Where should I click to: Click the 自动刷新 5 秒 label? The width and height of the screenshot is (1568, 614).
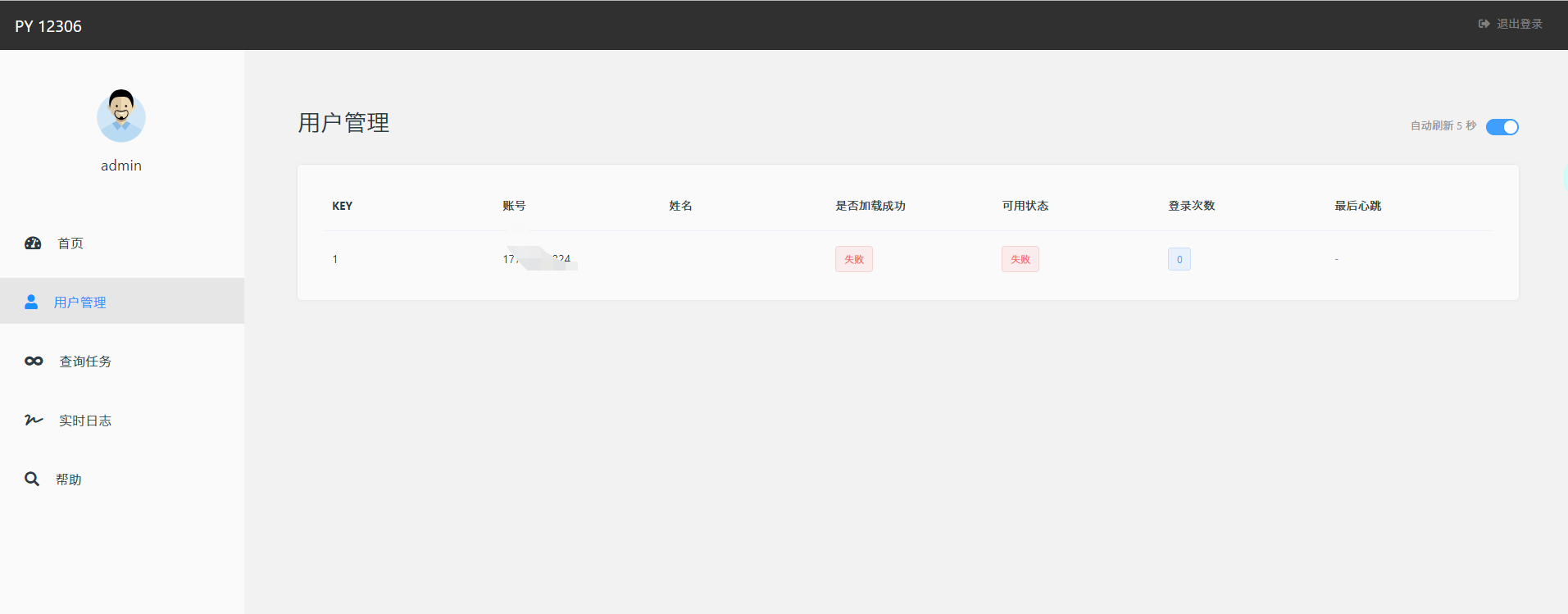click(1443, 125)
